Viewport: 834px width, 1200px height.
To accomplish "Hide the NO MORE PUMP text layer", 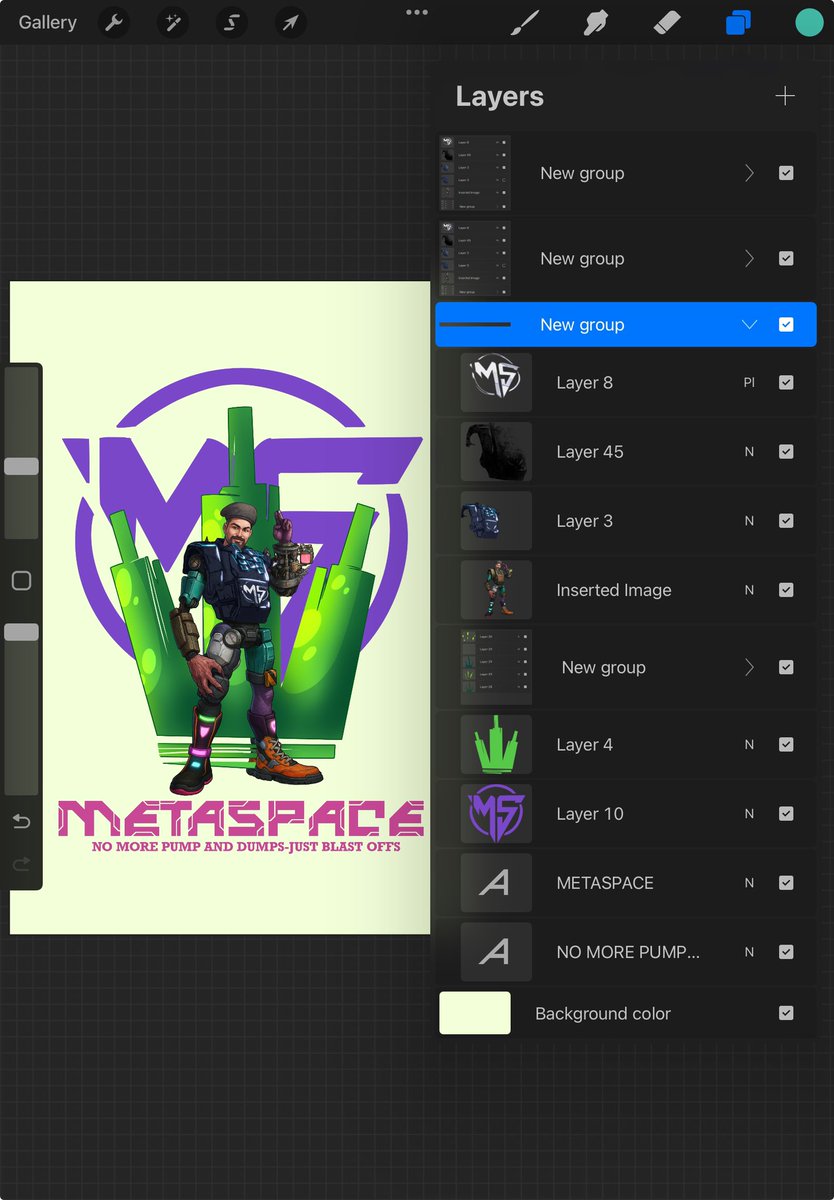I will [x=786, y=951].
